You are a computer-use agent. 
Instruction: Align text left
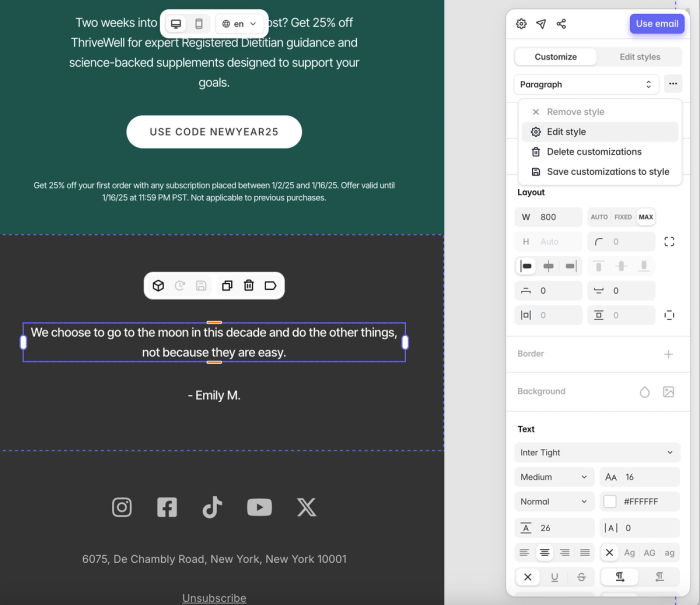tap(524, 553)
